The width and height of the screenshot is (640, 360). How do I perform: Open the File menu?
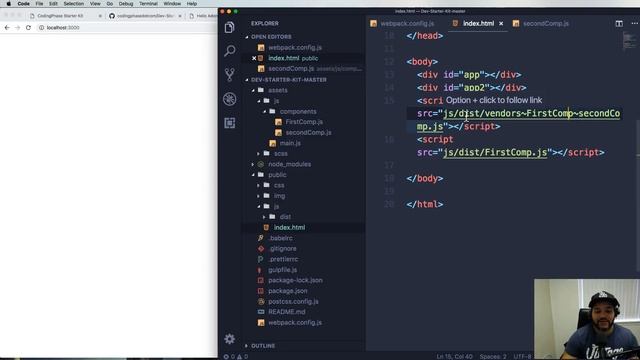click(x=39, y=4)
